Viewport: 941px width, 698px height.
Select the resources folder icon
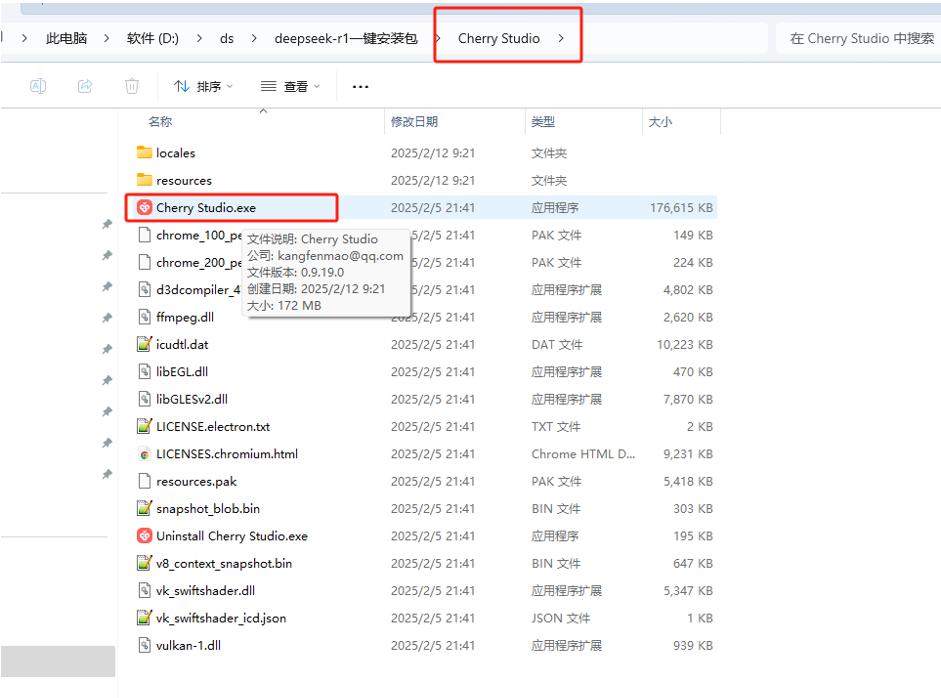[144, 180]
